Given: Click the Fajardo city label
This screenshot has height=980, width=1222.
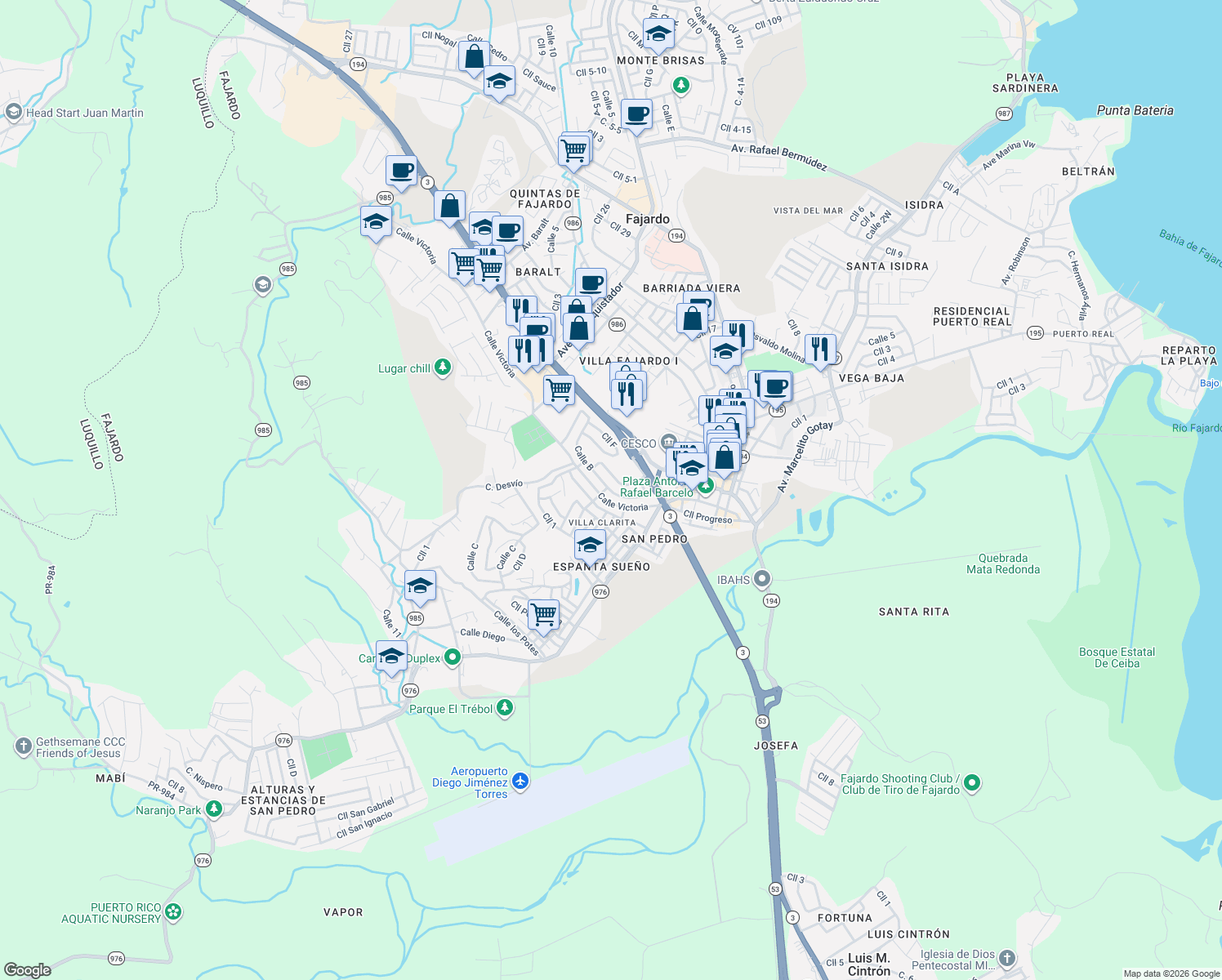Looking at the screenshot, I should 648,219.
